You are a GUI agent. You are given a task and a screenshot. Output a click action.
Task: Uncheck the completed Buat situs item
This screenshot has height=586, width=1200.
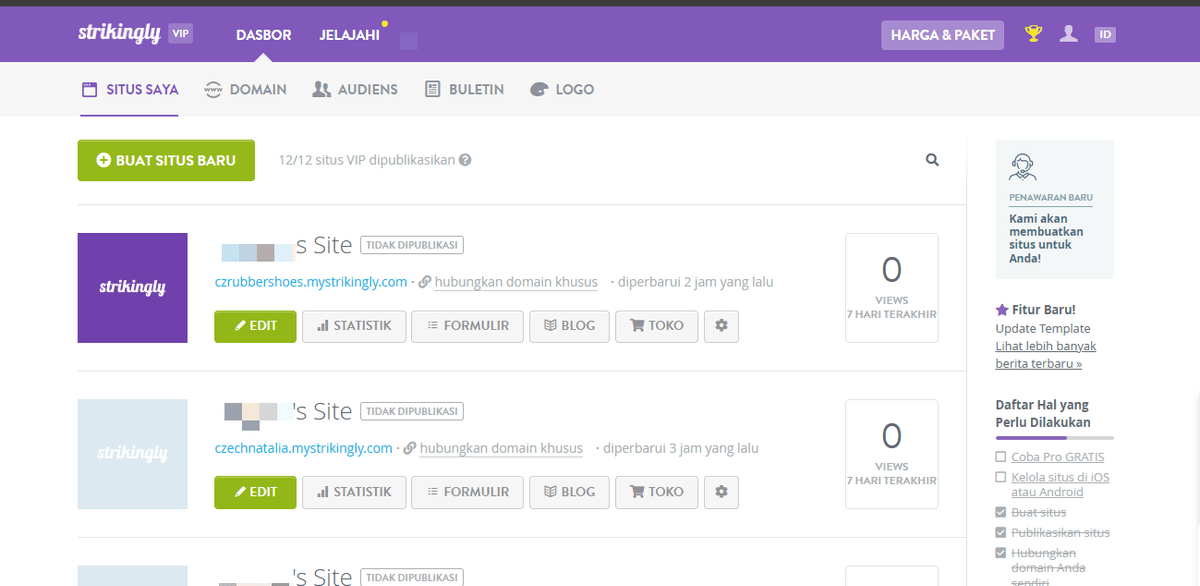(x=1000, y=512)
